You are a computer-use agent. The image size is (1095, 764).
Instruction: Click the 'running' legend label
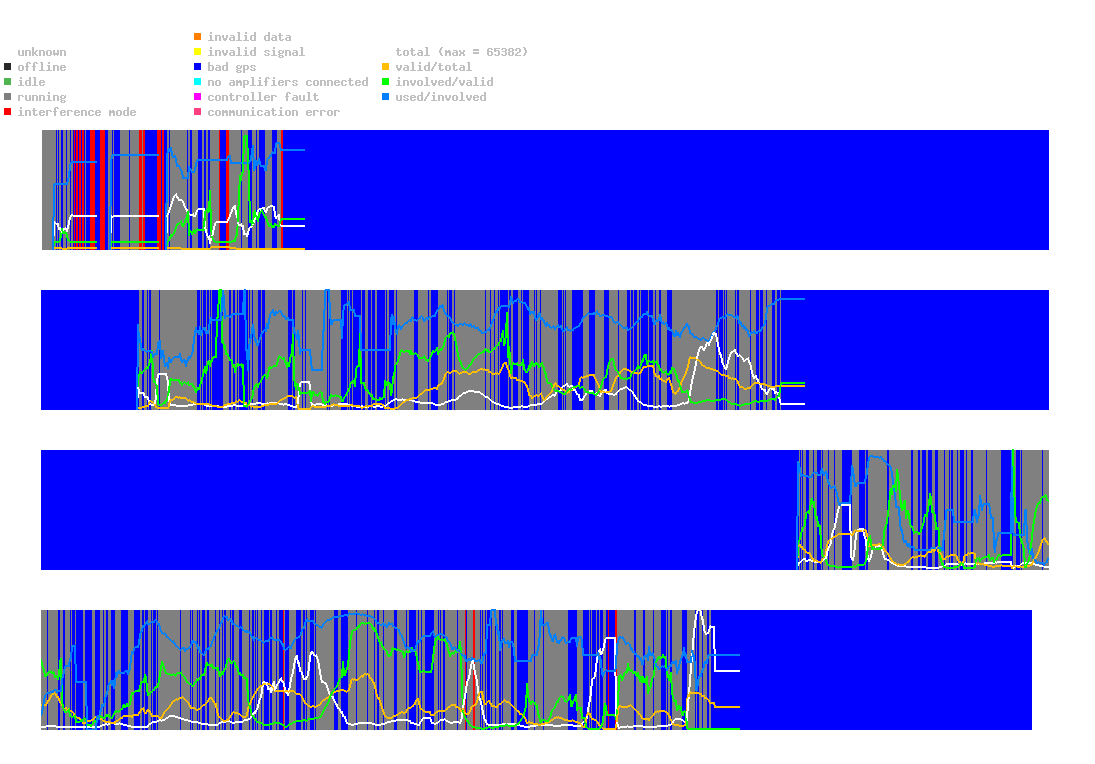click(42, 97)
